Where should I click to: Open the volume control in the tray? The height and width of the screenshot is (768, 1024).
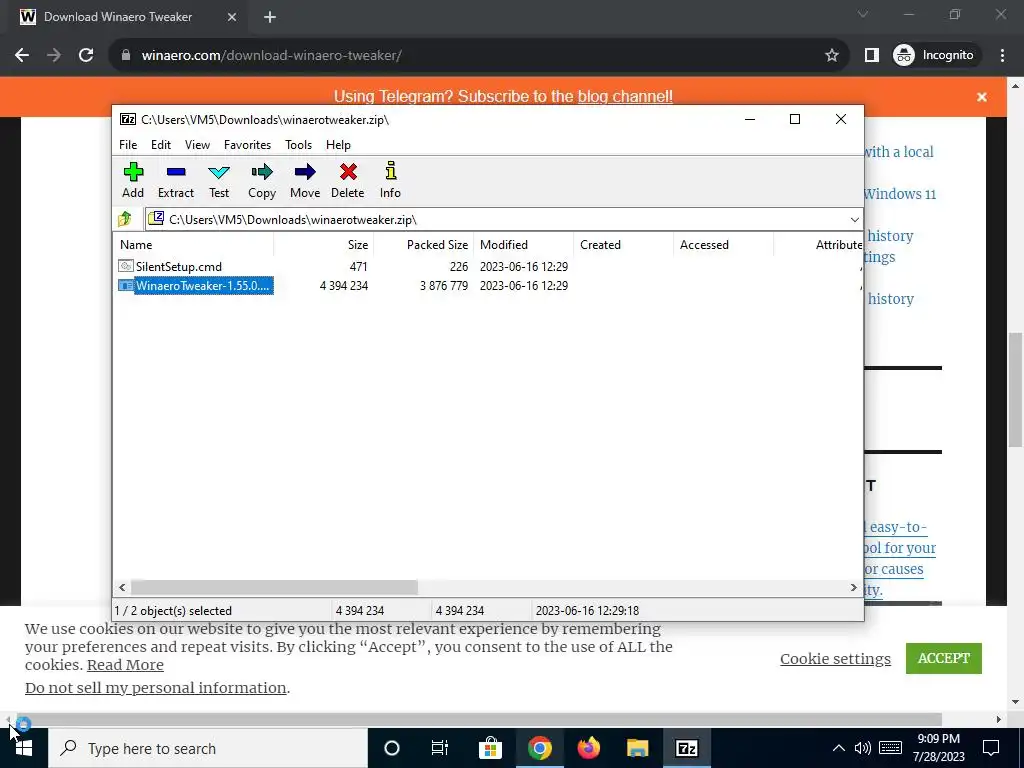(x=863, y=748)
